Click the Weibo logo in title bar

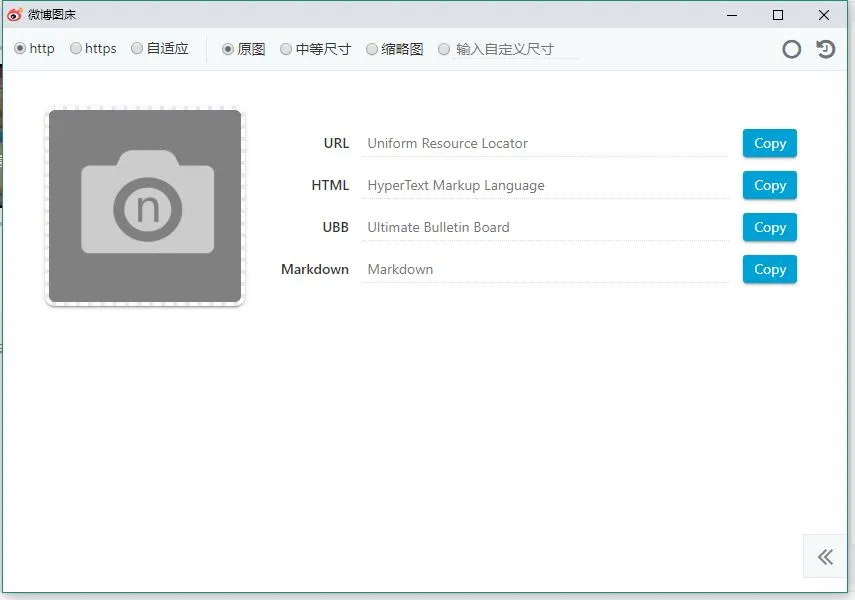tap(15, 15)
